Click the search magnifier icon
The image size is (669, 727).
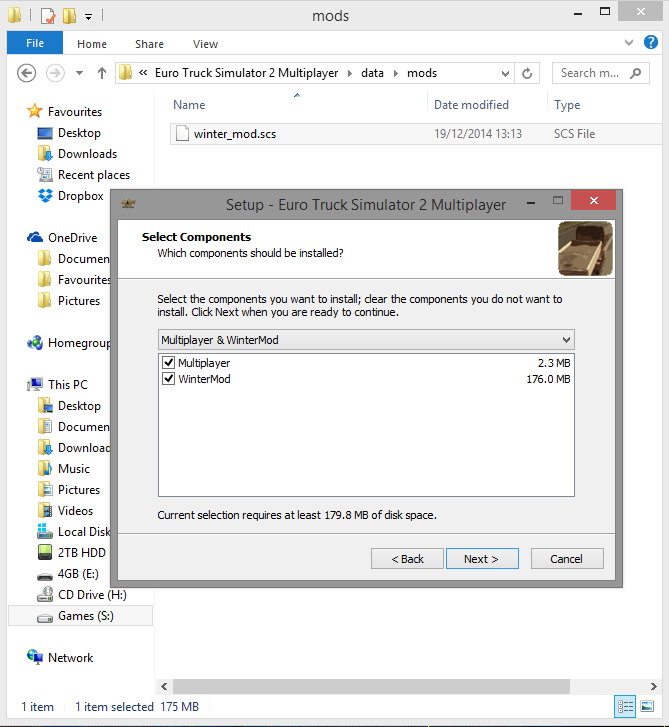[x=636, y=73]
